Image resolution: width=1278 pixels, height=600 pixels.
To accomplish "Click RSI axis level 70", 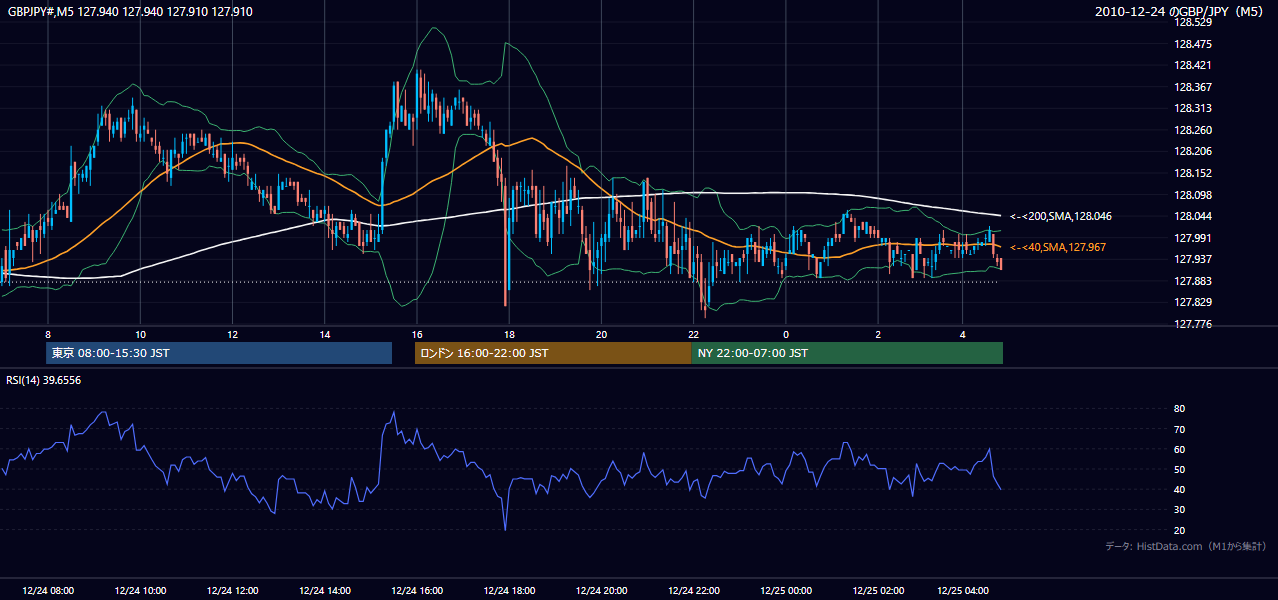I will click(1179, 429).
